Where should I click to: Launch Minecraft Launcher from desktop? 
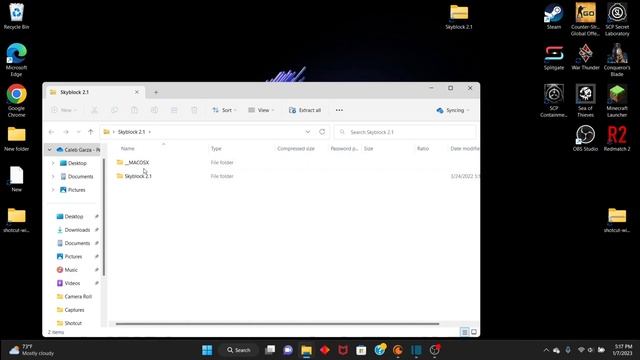click(617, 101)
